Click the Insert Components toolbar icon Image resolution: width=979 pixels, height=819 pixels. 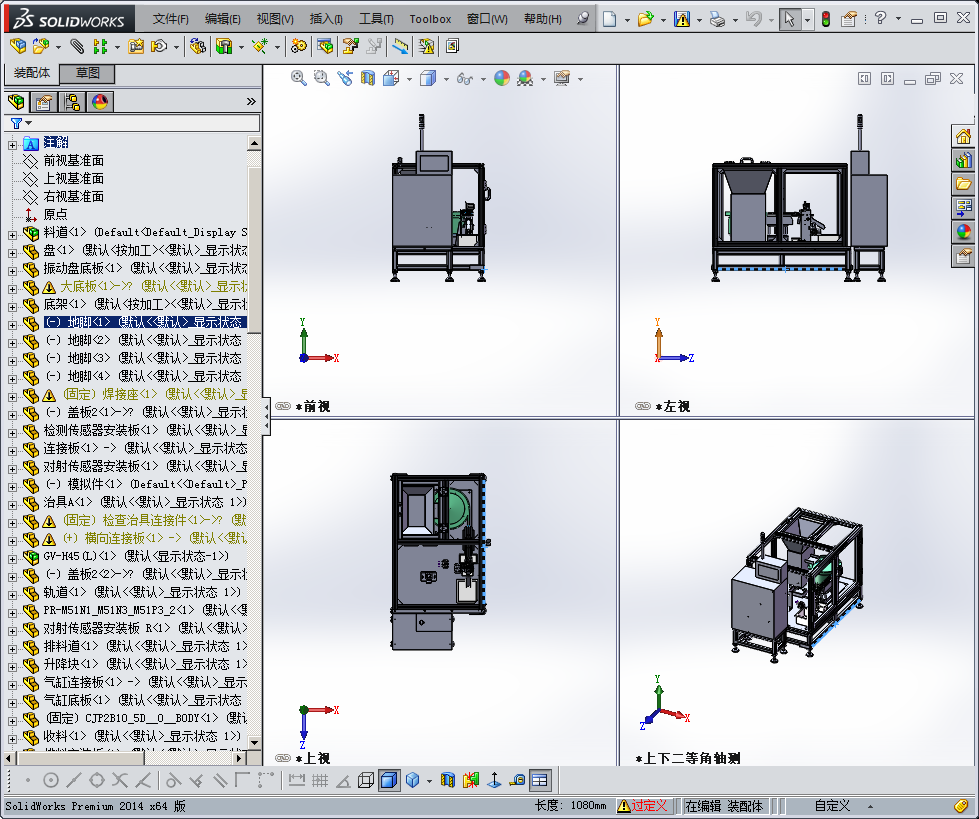click(41, 46)
